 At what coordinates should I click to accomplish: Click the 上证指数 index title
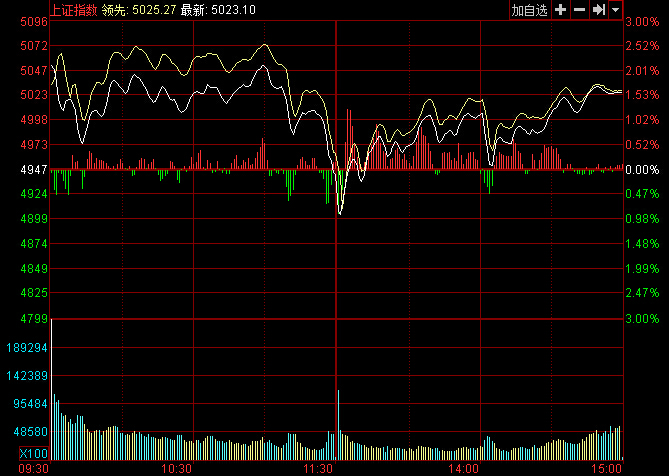click(74, 10)
